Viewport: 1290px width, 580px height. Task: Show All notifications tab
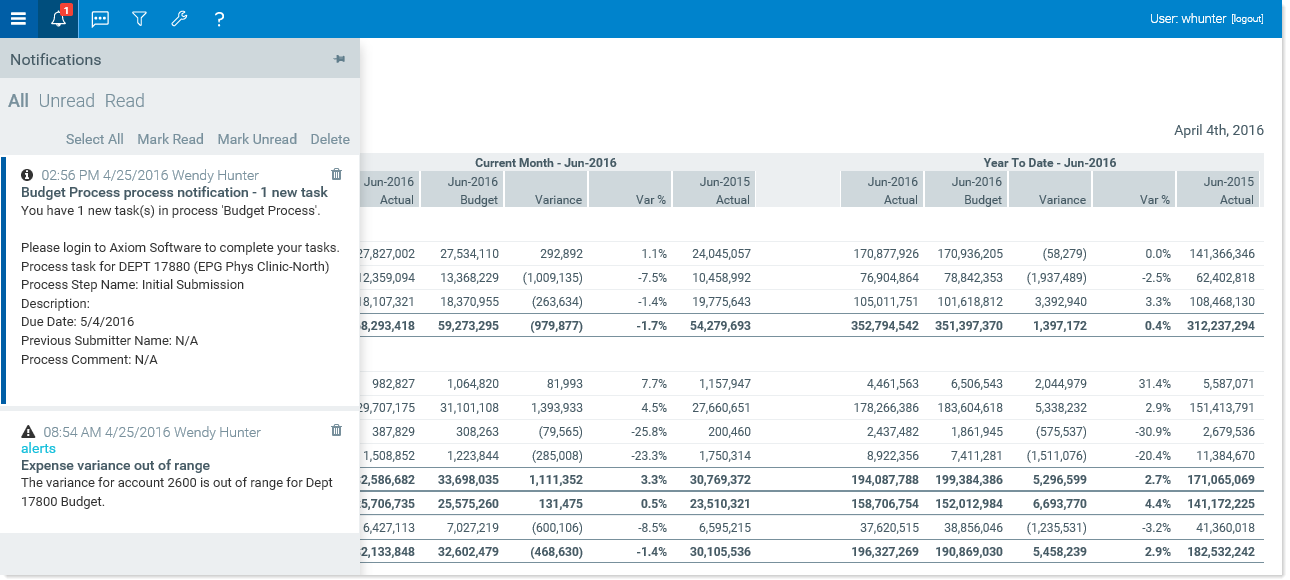(x=18, y=101)
